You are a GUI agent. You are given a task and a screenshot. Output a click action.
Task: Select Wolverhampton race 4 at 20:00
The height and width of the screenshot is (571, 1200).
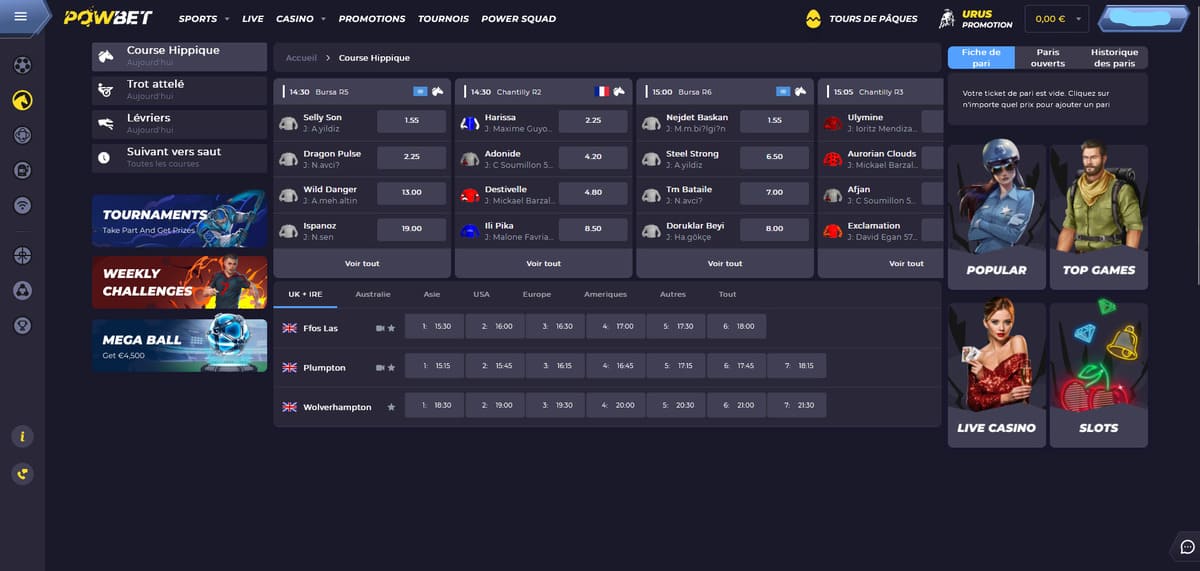[x=616, y=406]
